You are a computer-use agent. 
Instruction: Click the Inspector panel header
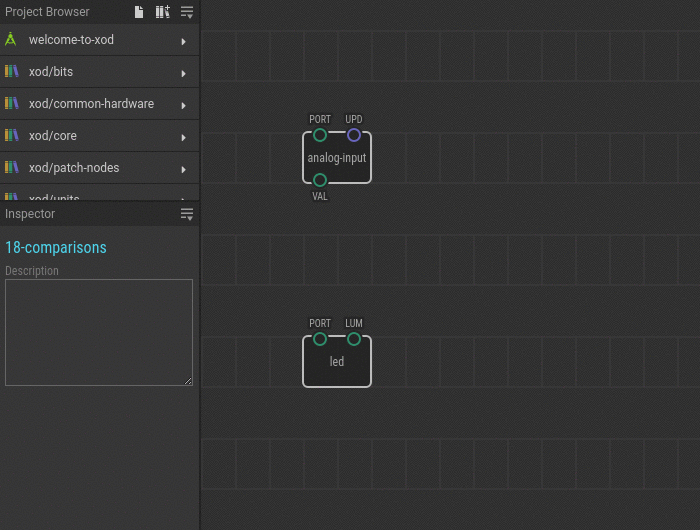point(100,214)
